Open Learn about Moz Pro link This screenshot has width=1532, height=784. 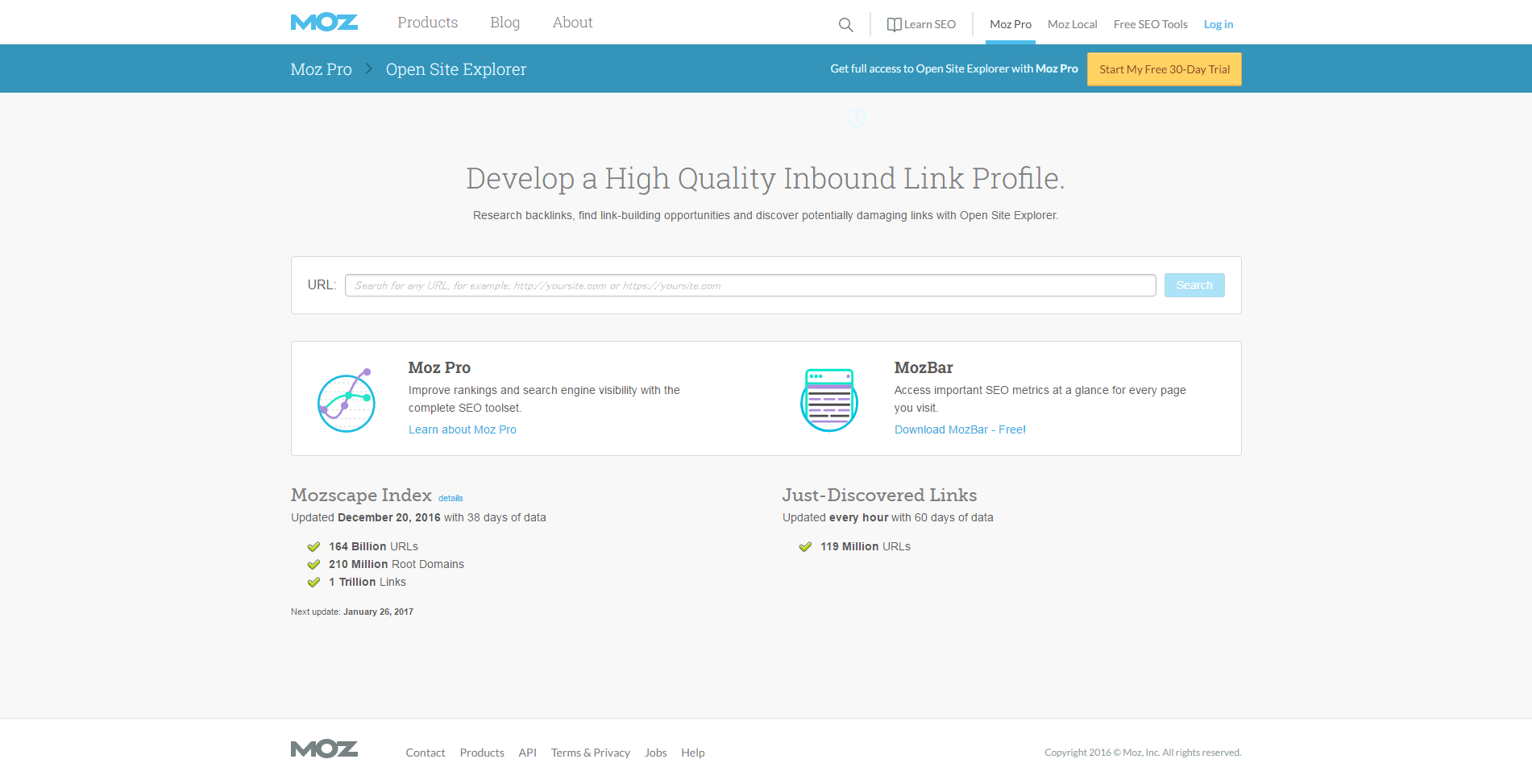(463, 429)
